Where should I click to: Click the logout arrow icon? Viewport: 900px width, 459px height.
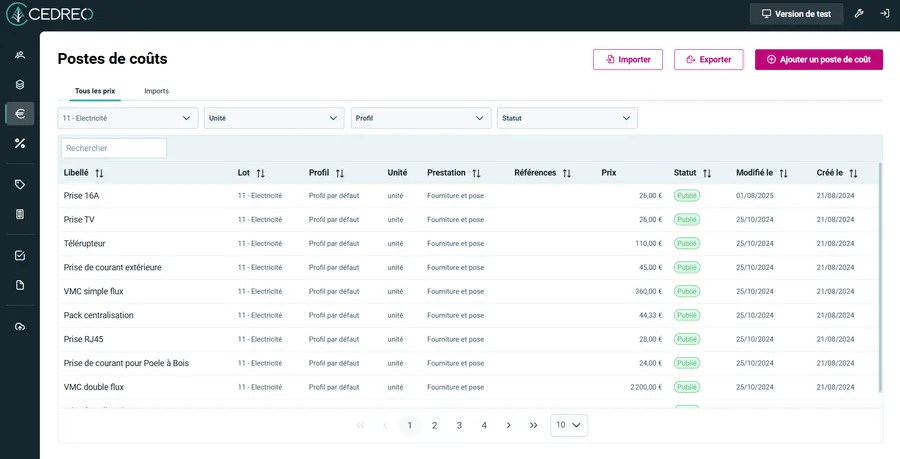pyautogui.click(x=884, y=14)
